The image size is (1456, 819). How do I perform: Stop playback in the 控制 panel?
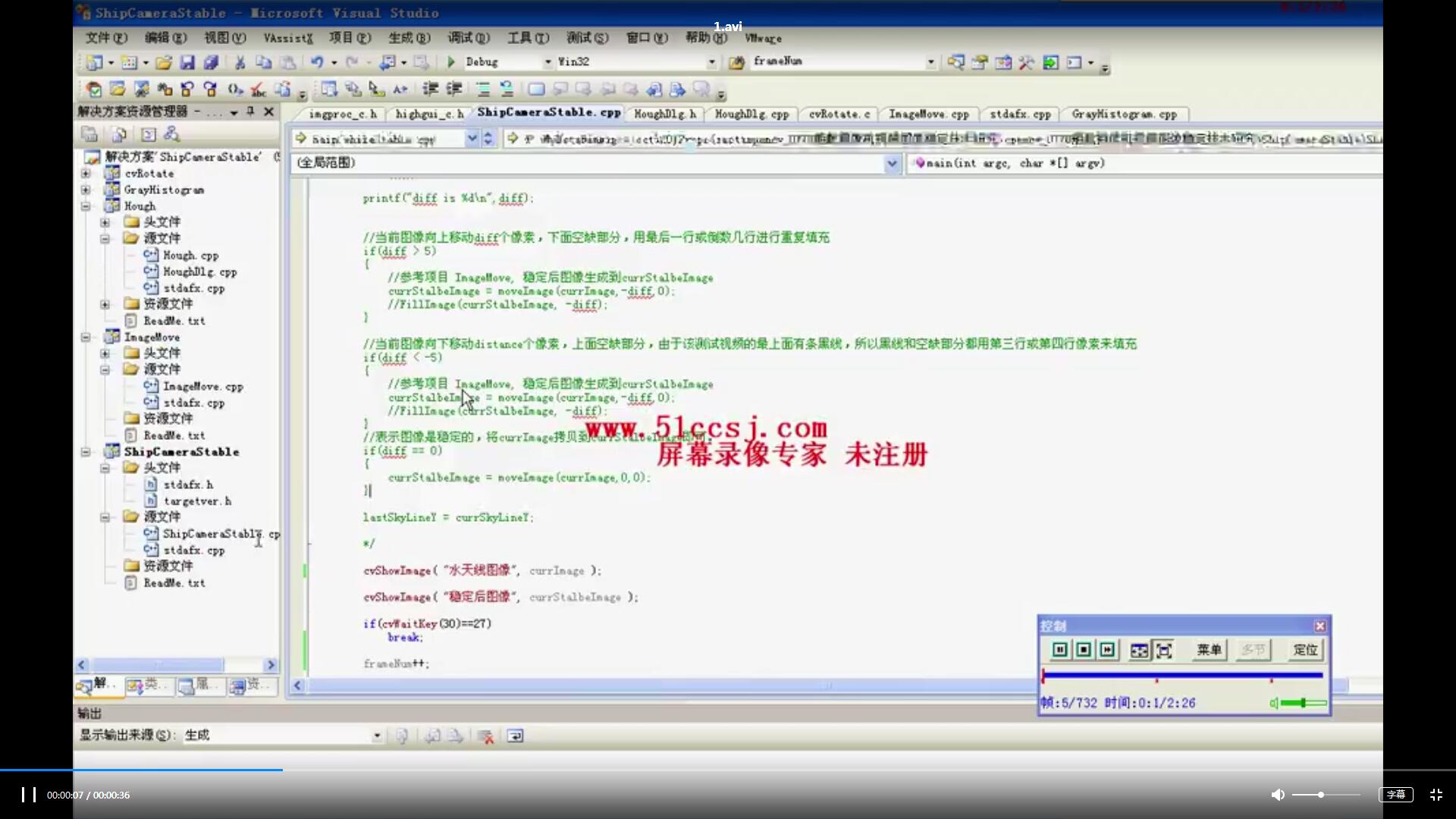coord(1084,650)
